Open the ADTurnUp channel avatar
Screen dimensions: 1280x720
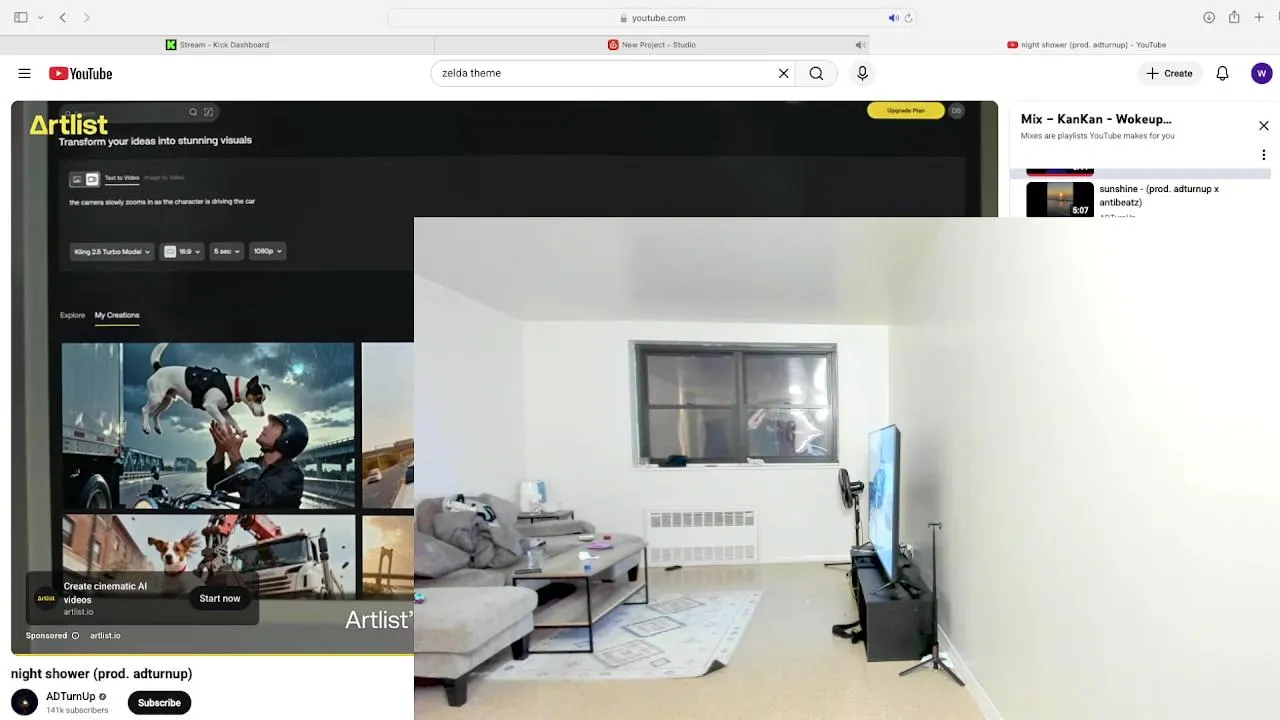pos(24,702)
